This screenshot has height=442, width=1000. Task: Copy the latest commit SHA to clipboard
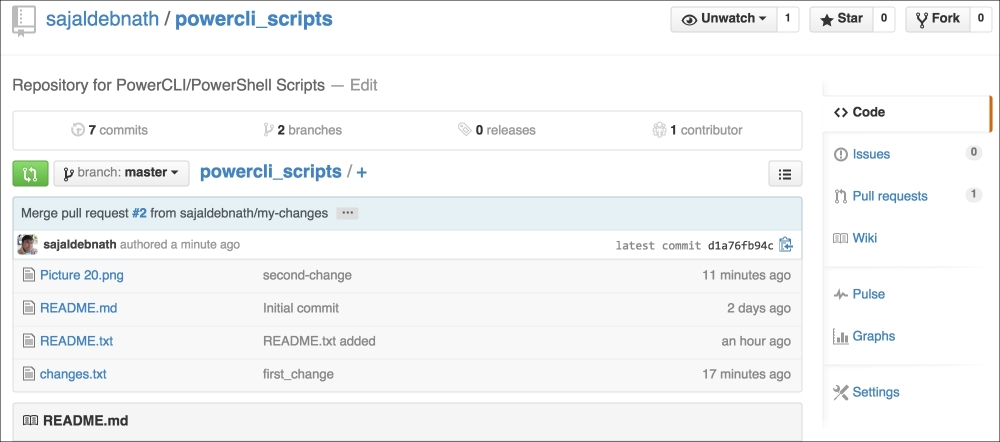[x=786, y=245]
